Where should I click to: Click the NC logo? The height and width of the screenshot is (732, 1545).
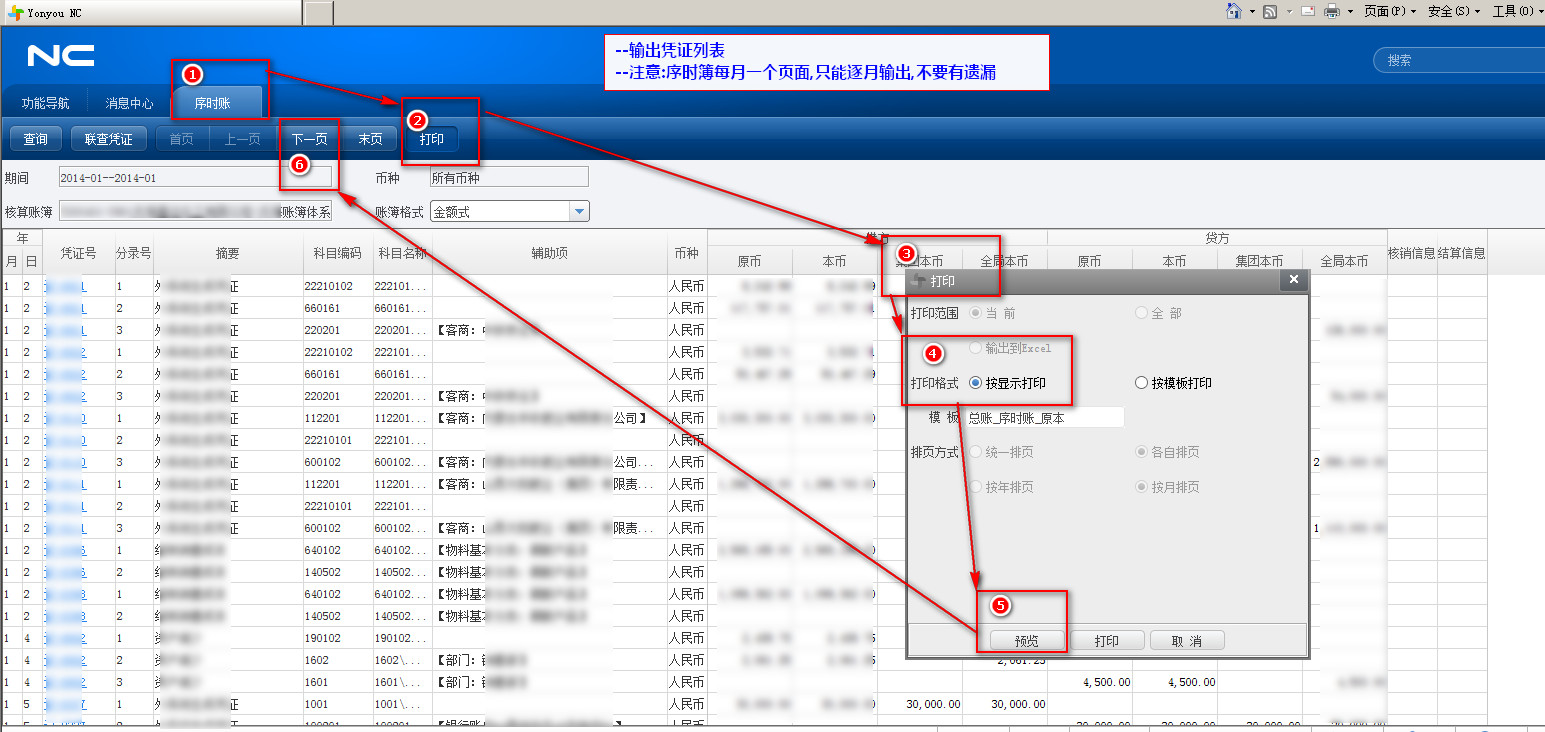click(x=61, y=56)
